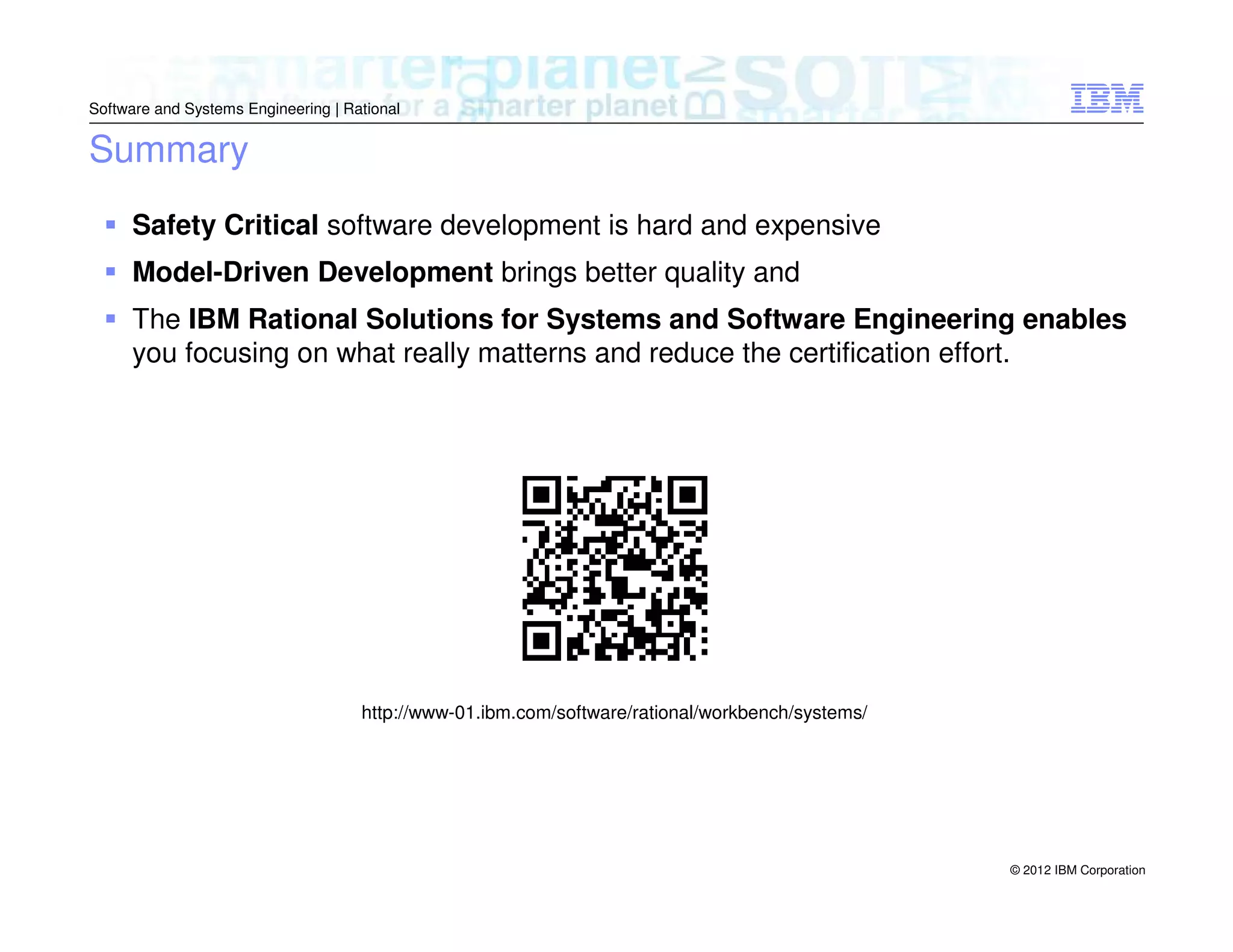Click the phrase 'brings better quality and'
The width and height of the screenshot is (1233, 952).
pos(650,273)
